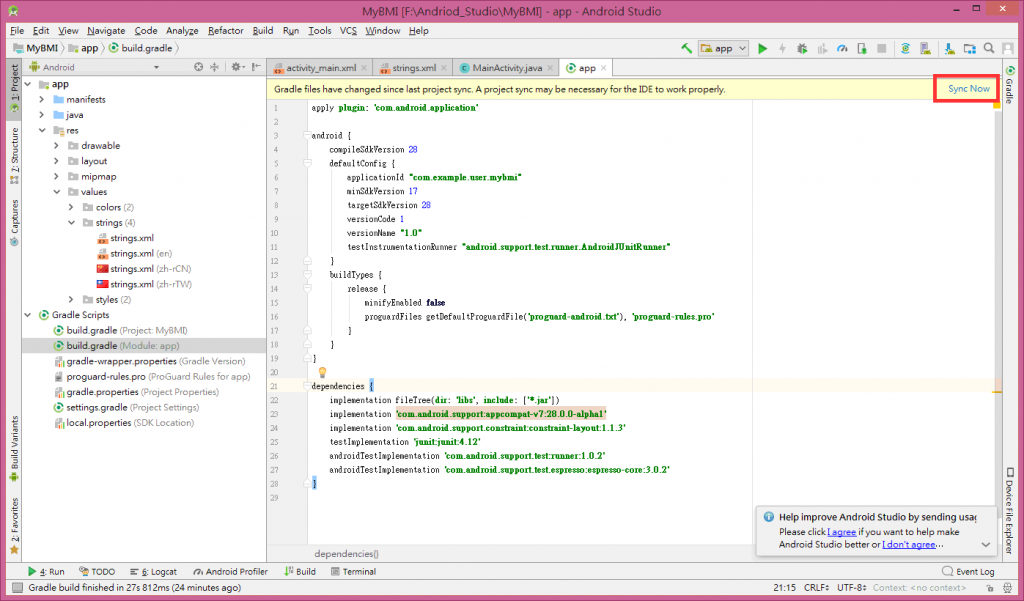
Task: Collapse the Gradle Scripts node
Action: [28, 315]
